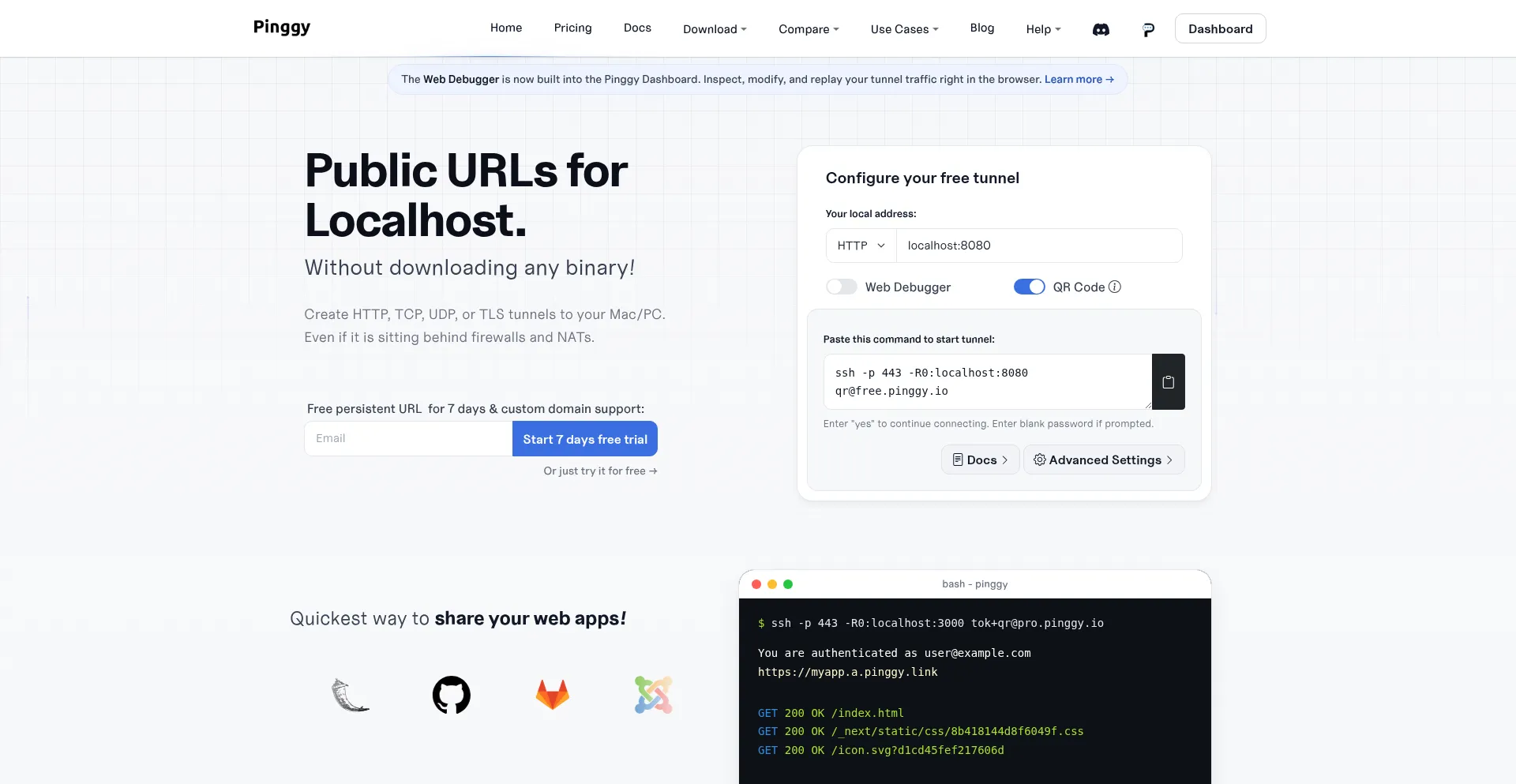Viewport: 1516px width, 784px height.
Task: Open the Blog page
Action: click(982, 28)
